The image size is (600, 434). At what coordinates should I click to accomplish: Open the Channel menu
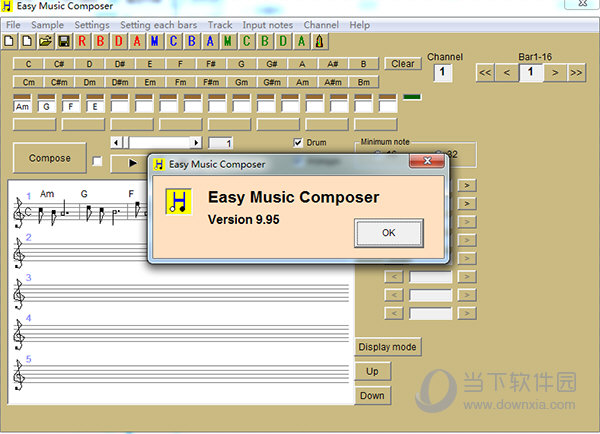[x=321, y=25]
